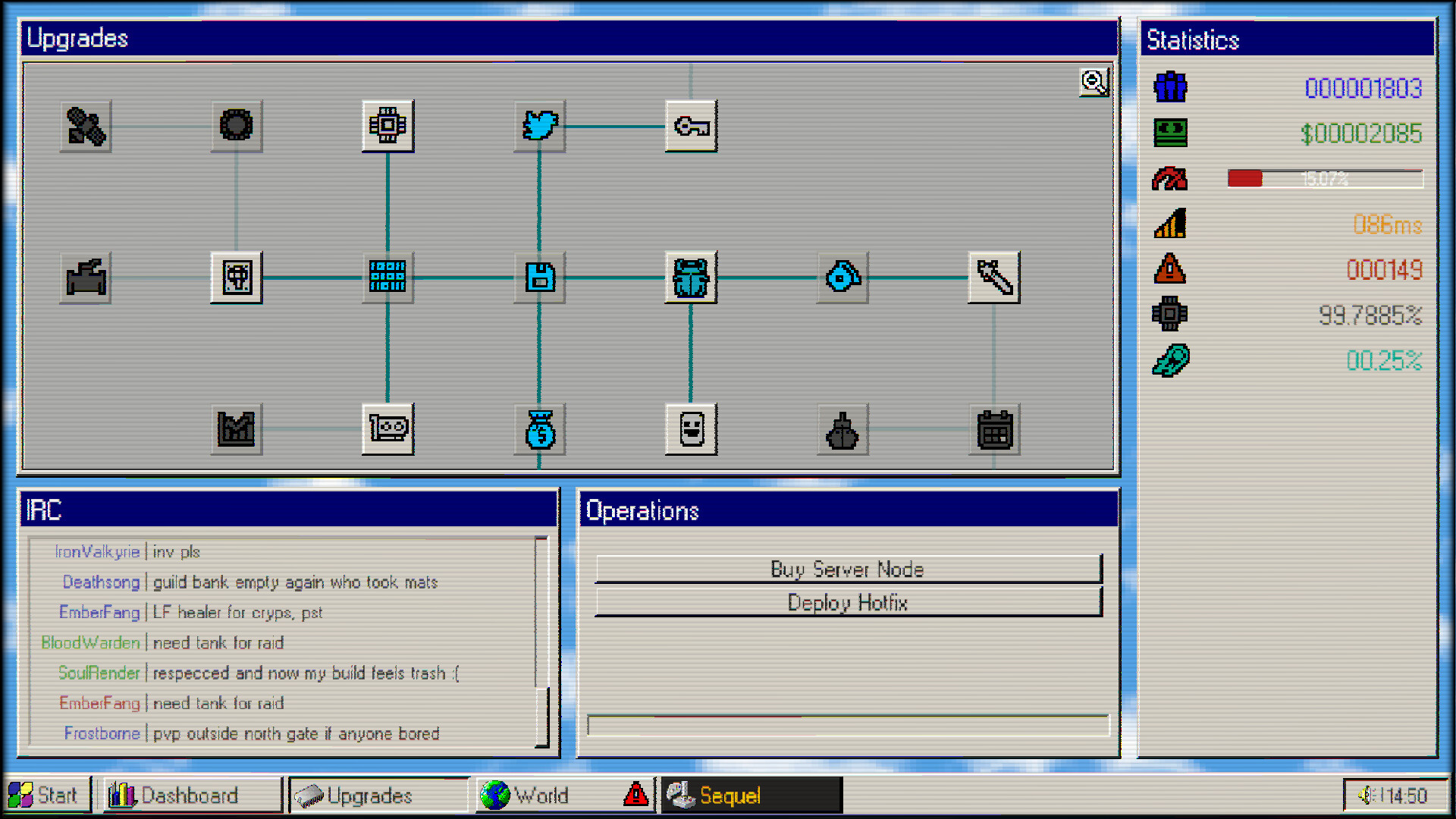Viewport: 1456px width, 819px height.
Task: Click the money bag upgrade node
Action: pos(539,429)
